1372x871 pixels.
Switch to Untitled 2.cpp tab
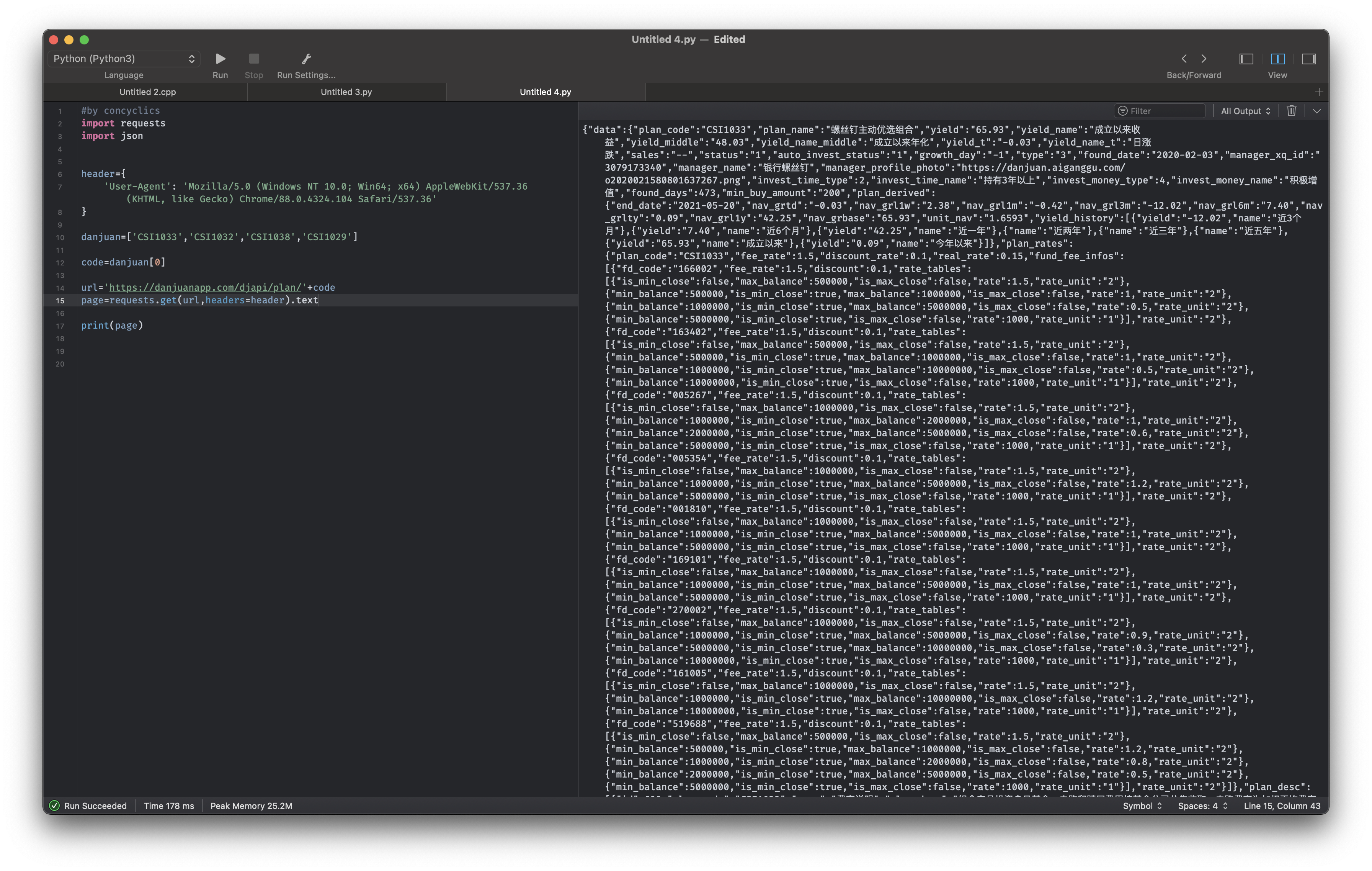[x=147, y=92]
